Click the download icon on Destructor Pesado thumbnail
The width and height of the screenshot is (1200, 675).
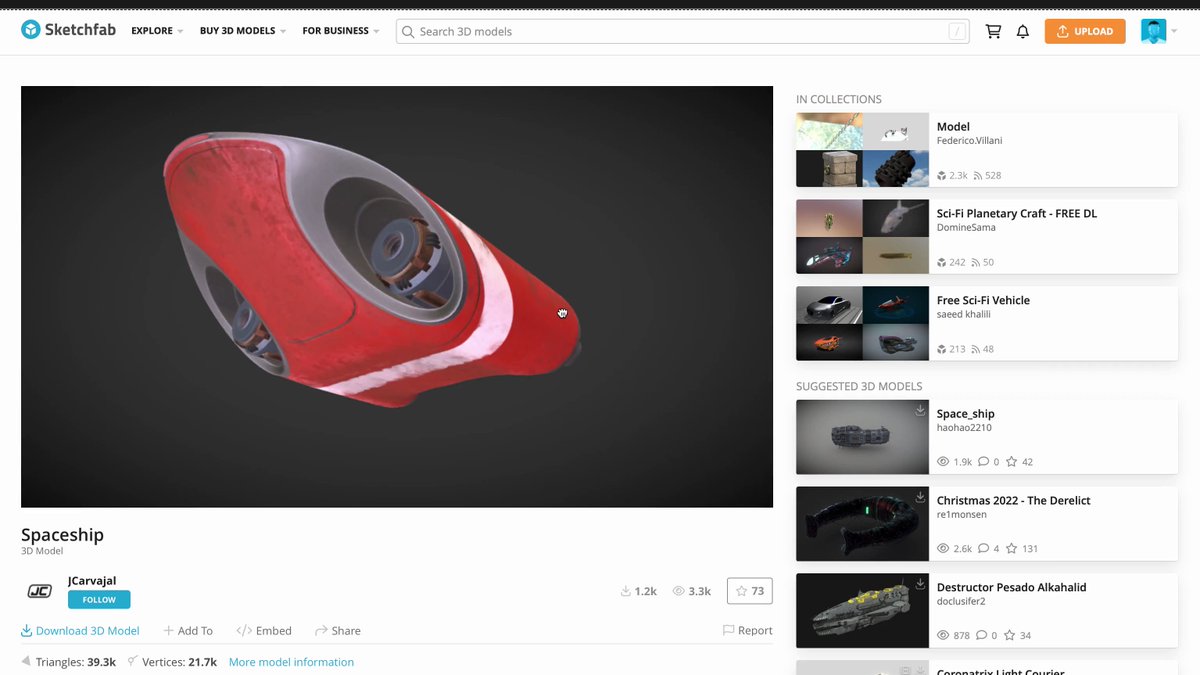(x=920, y=584)
